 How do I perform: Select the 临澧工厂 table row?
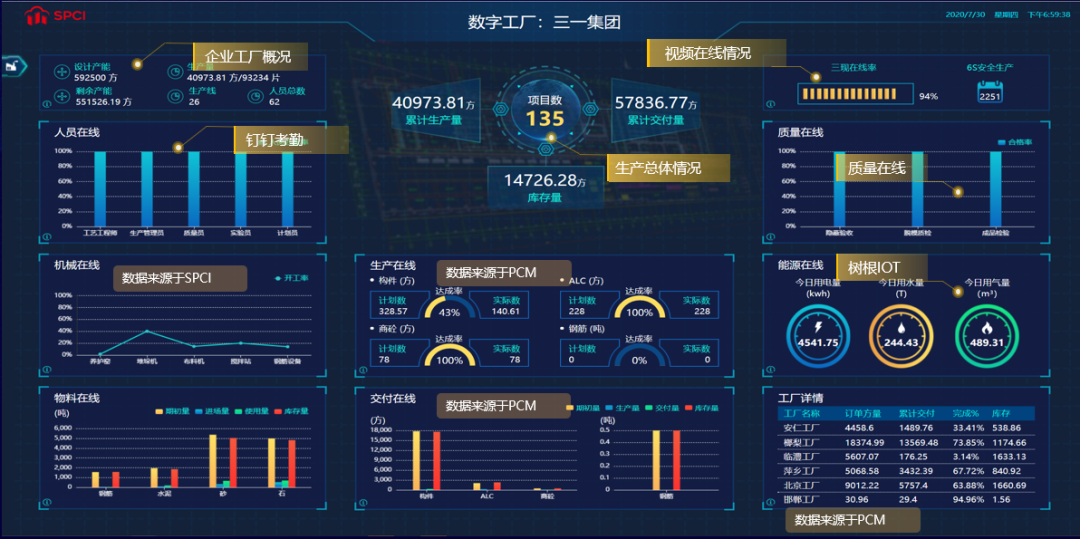906,457
